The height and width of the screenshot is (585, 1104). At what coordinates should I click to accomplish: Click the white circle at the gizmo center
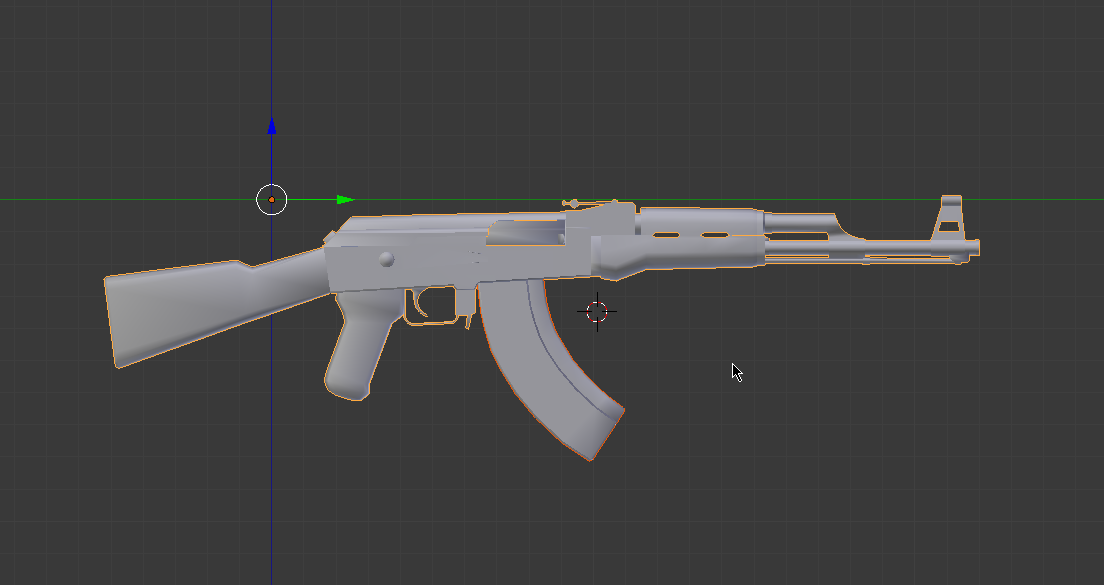point(272,200)
